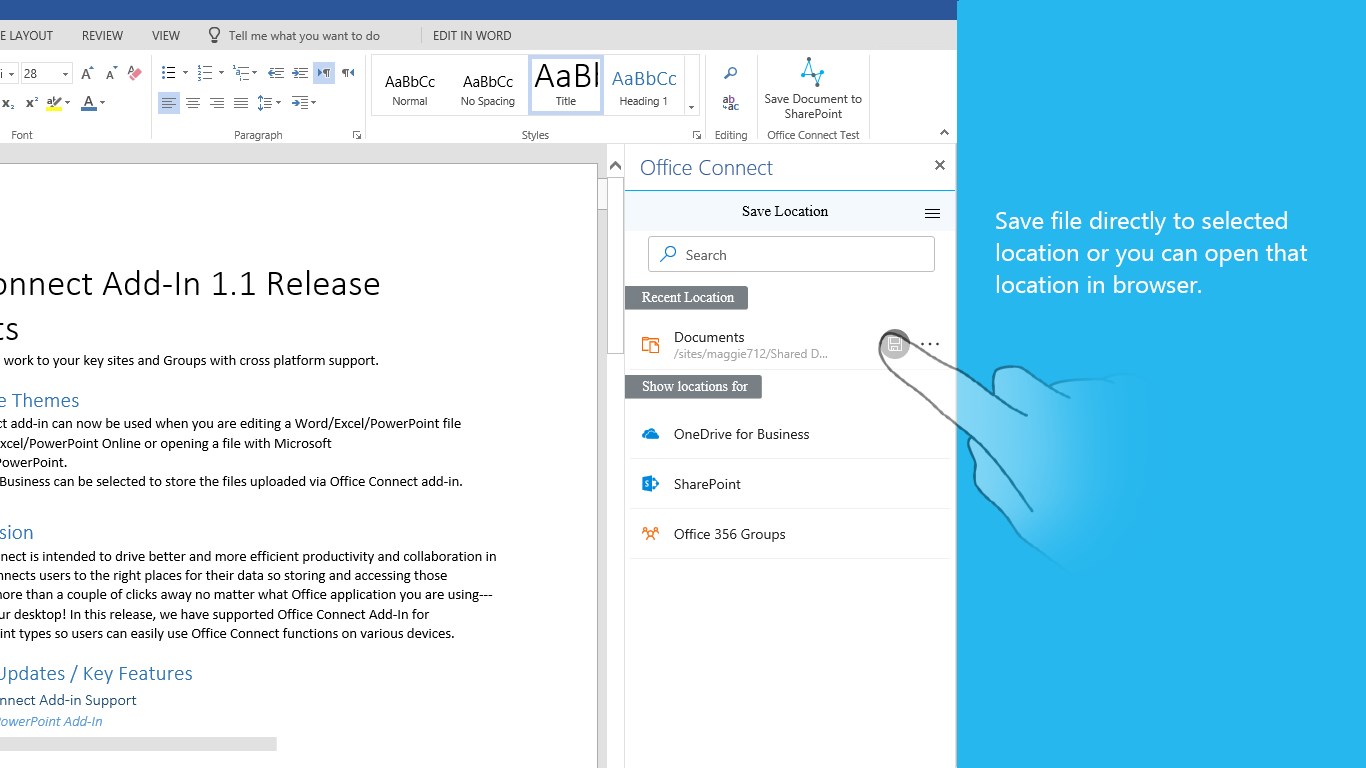This screenshot has width=1366, height=768.
Task: Open text highlight color dropdown arrow
Action: pos(68,103)
